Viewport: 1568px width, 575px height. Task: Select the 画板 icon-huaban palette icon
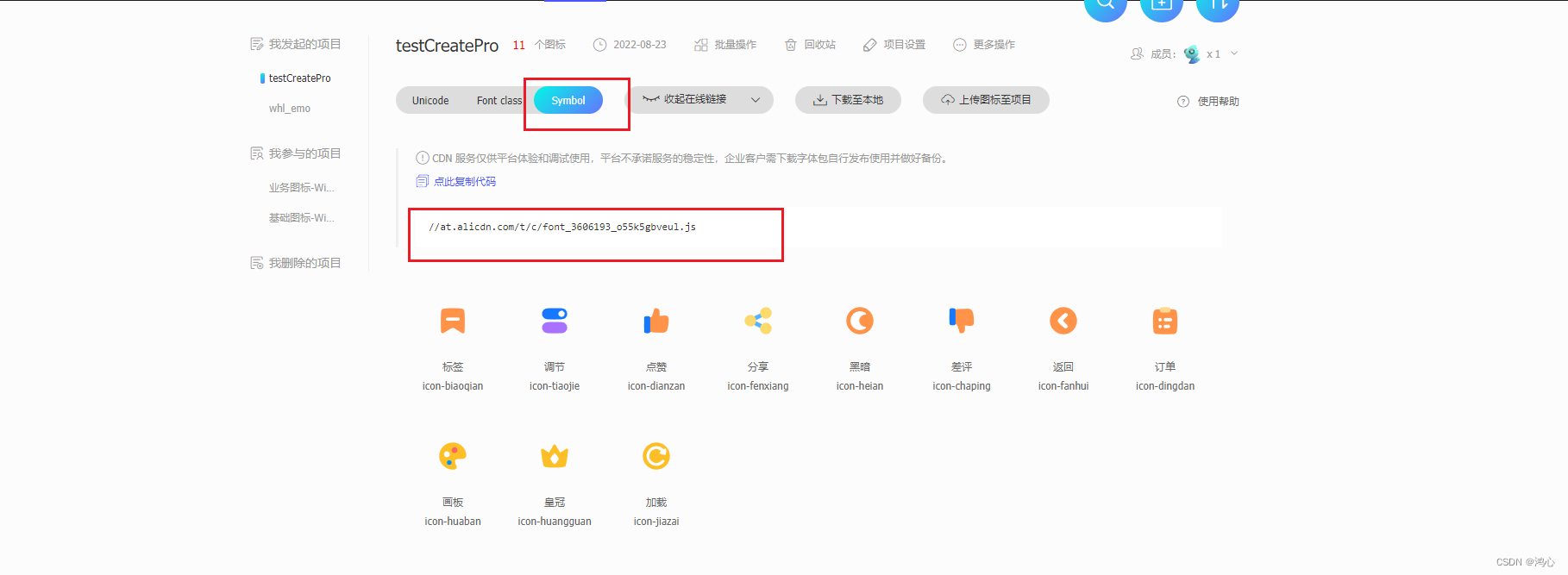click(453, 456)
